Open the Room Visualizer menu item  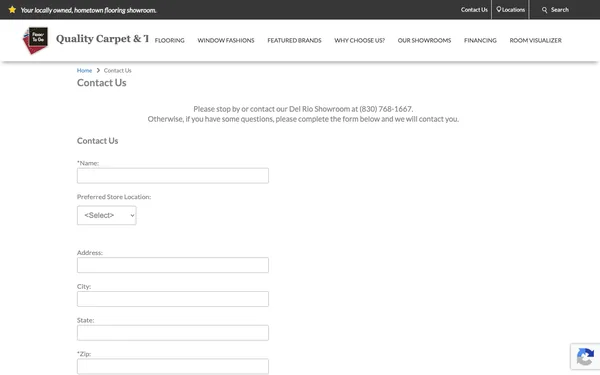535,40
